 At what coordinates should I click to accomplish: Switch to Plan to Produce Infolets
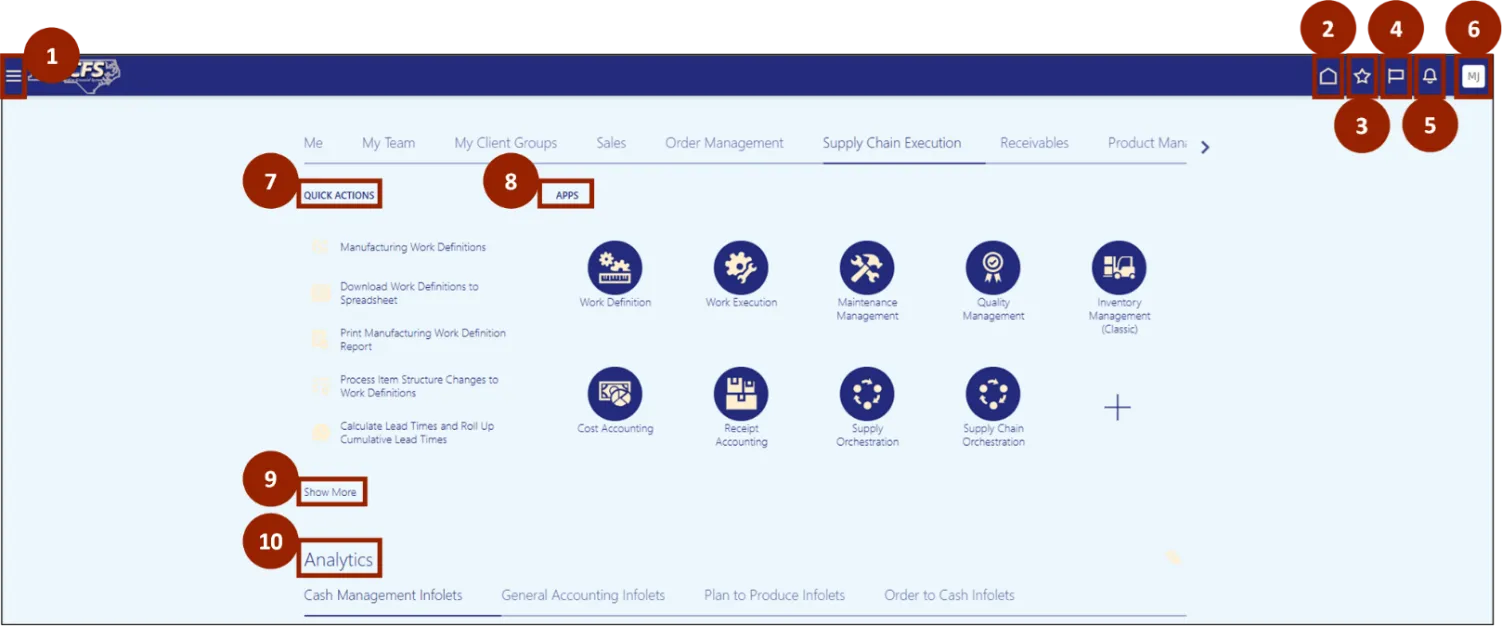coord(774,595)
